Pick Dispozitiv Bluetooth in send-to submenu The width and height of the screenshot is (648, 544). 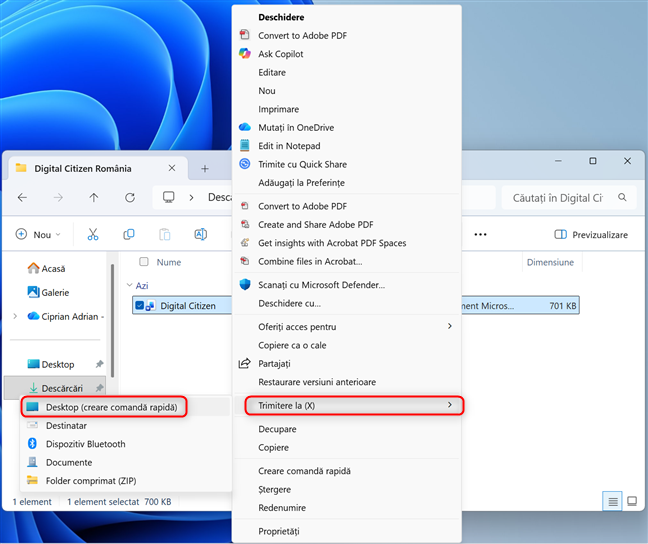tap(85, 444)
